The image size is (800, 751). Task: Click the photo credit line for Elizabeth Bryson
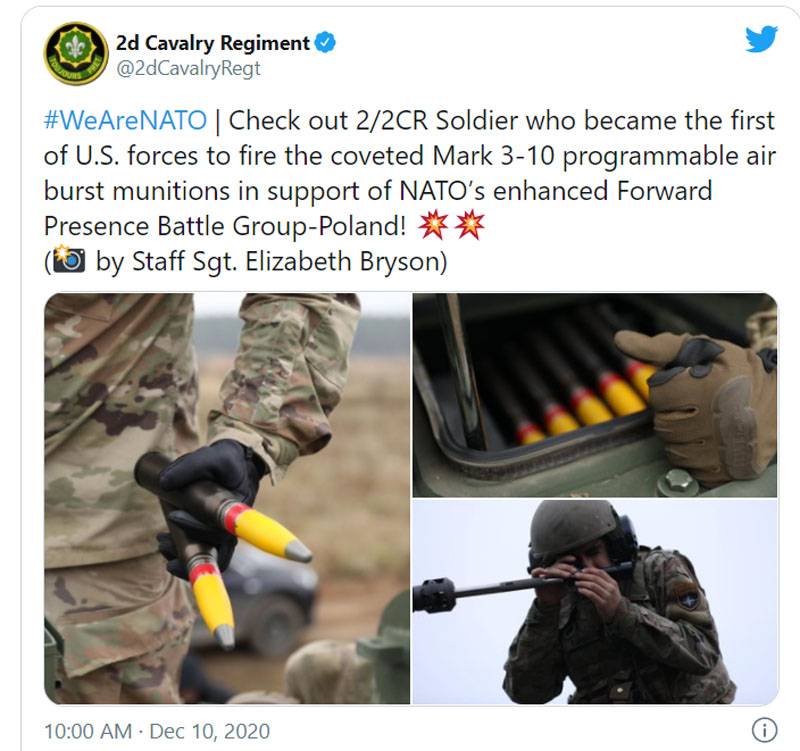[245, 261]
